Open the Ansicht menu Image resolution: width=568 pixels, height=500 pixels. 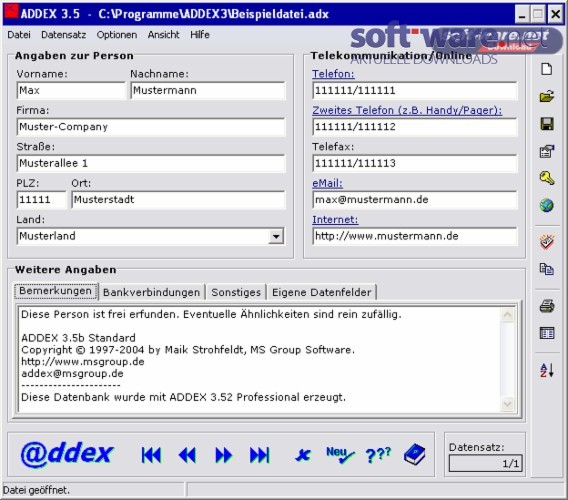[x=163, y=35]
